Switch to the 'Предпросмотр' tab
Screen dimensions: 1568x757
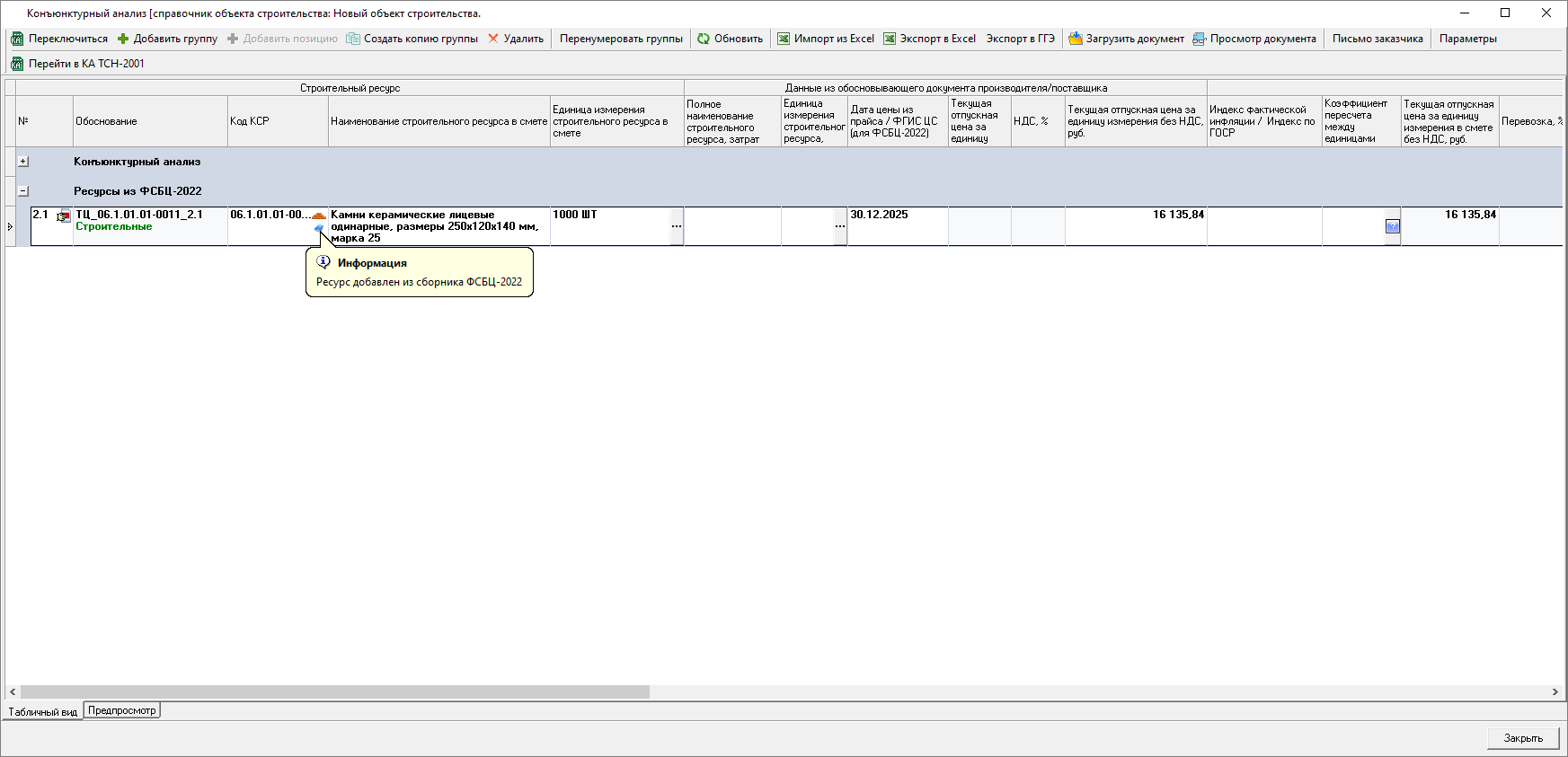(x=122, y=710)
